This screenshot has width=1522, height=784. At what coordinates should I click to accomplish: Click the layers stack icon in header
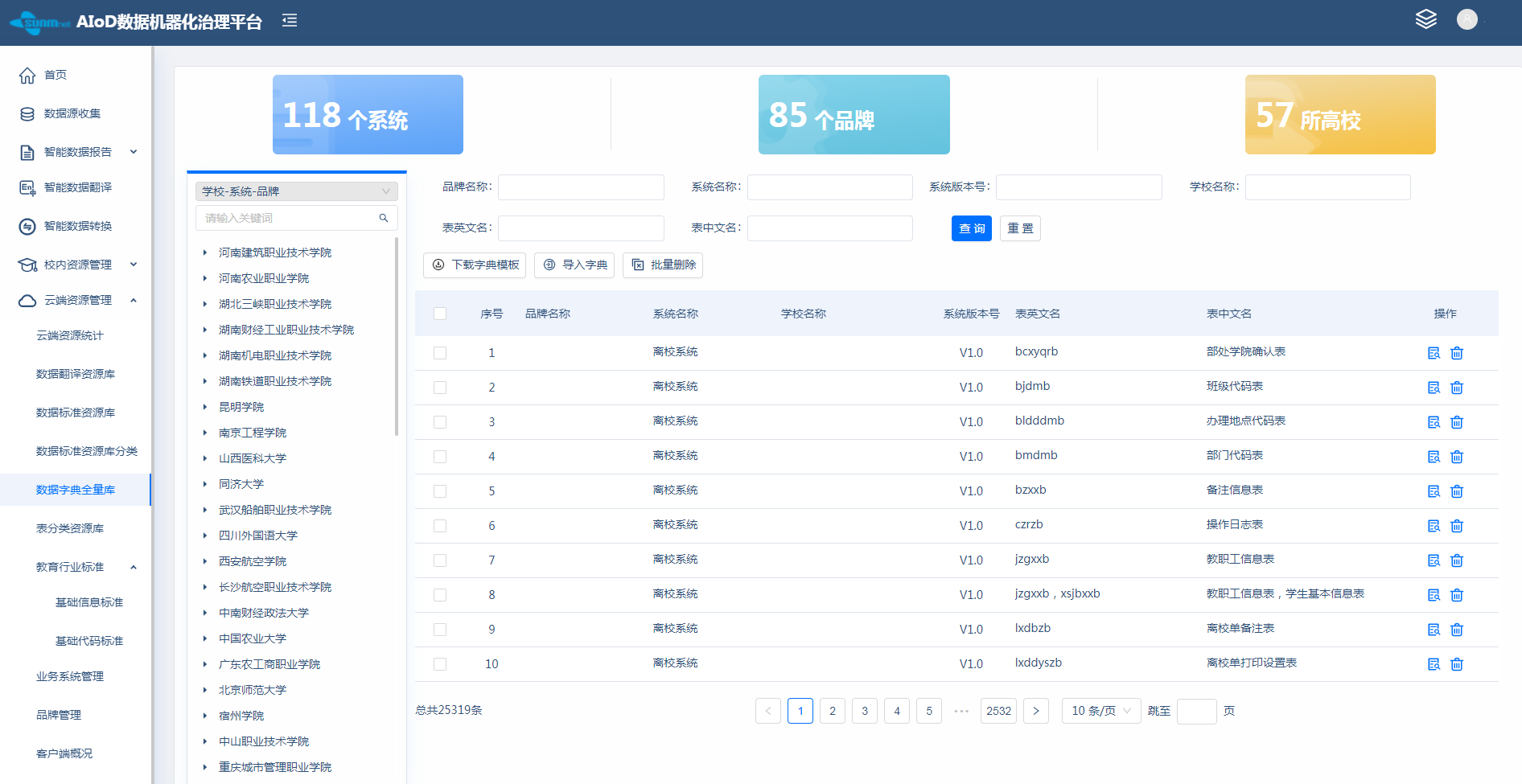coord(1425,19)
